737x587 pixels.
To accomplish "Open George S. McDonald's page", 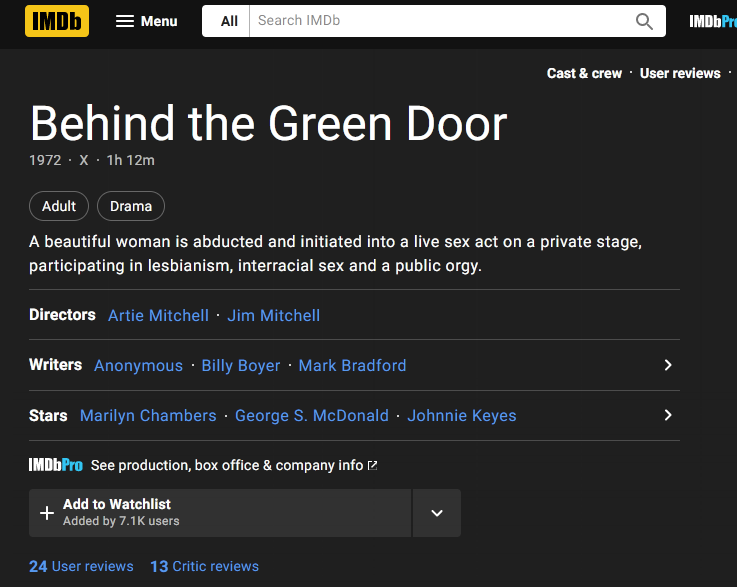I will 312,415.
